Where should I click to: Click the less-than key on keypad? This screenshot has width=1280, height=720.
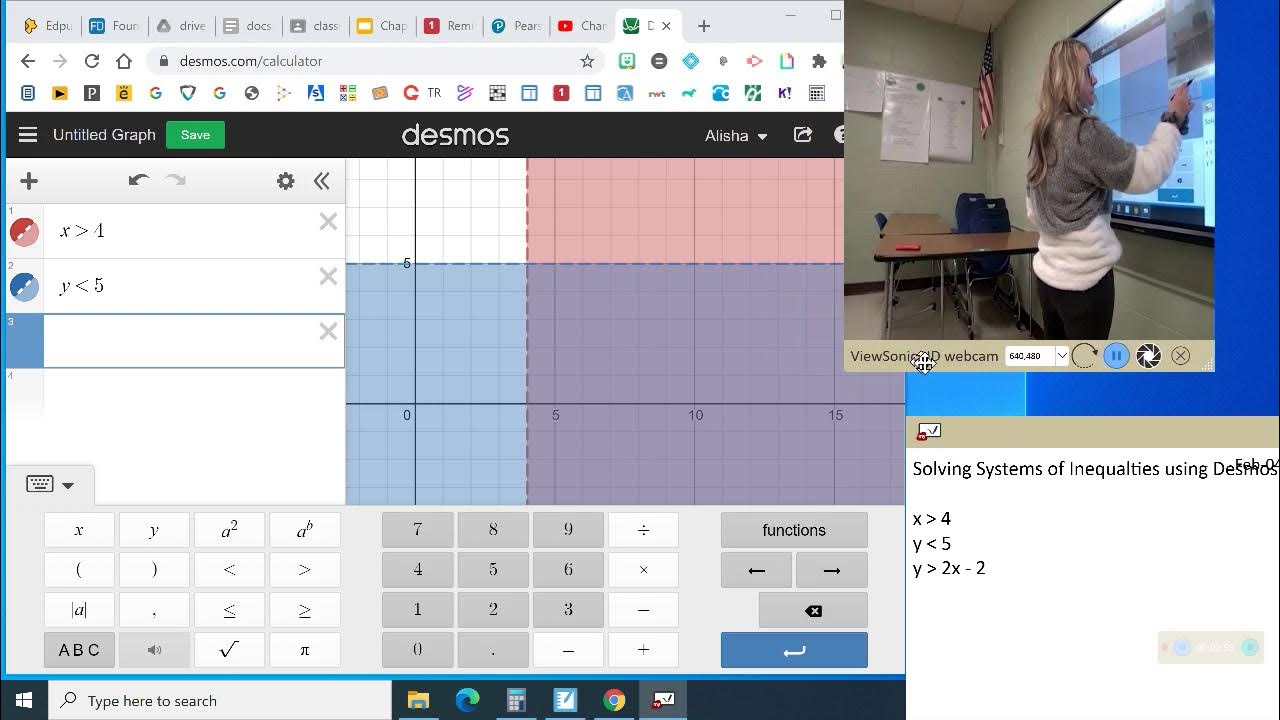point(230,570)
